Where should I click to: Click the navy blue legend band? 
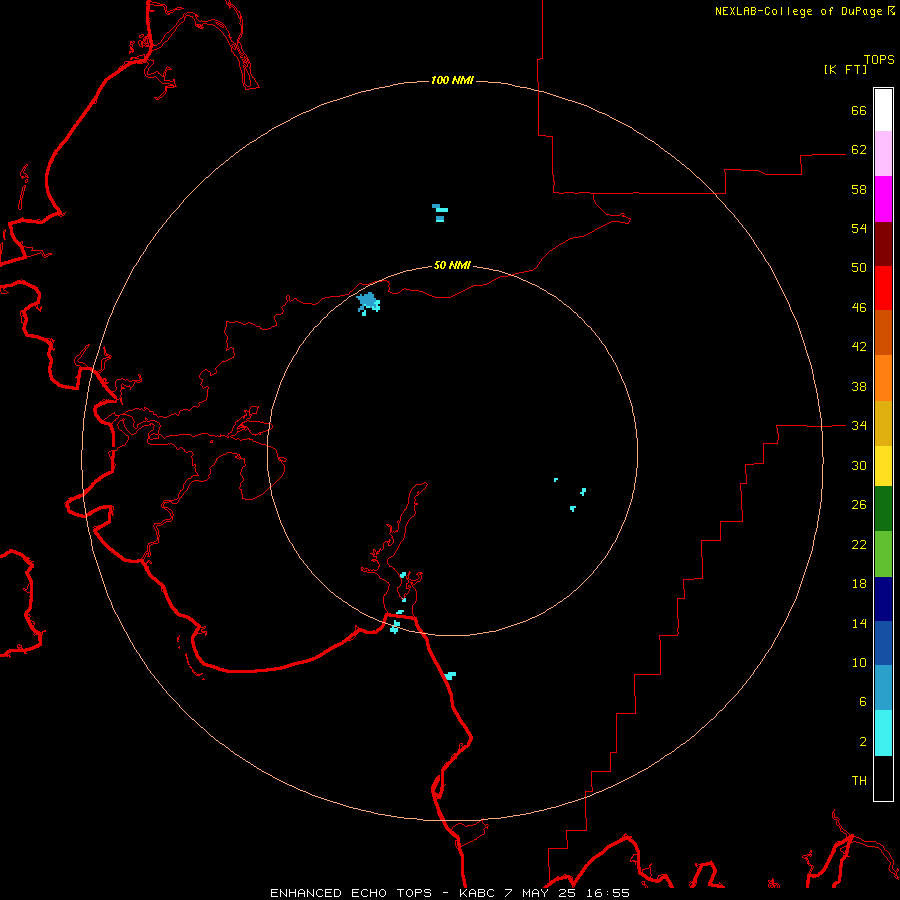(x=883, y=599)
